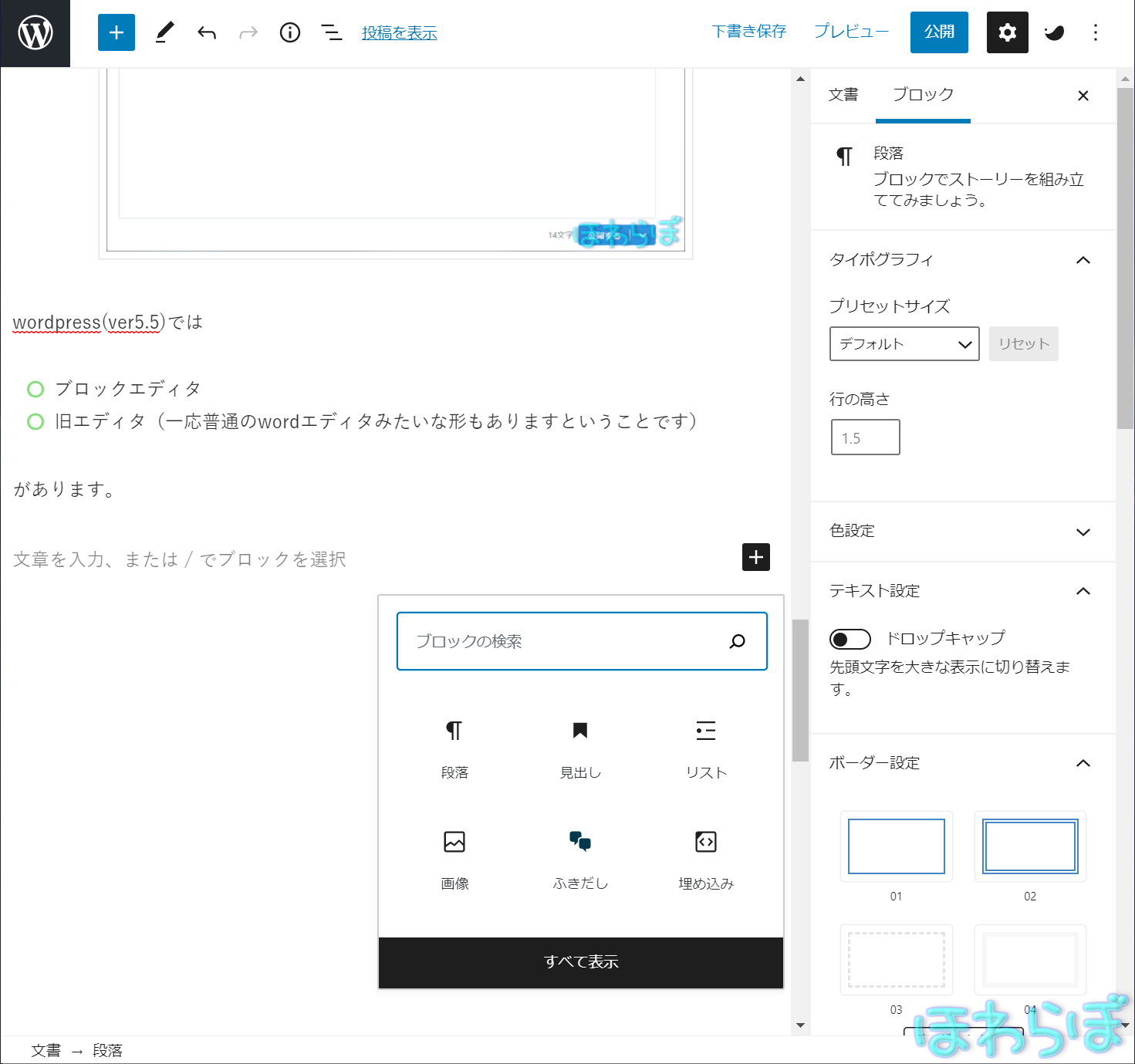Select border style 02 swatch
The height and width of the screenshot is (1064, 1135).
[x=1030, y=846]
